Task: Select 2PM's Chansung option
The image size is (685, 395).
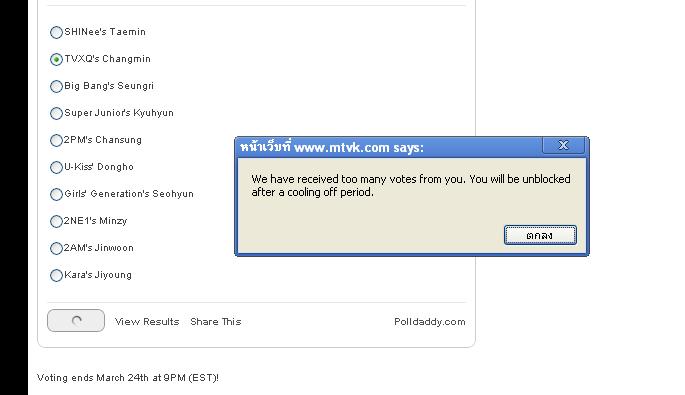Action: coord(56,141)
